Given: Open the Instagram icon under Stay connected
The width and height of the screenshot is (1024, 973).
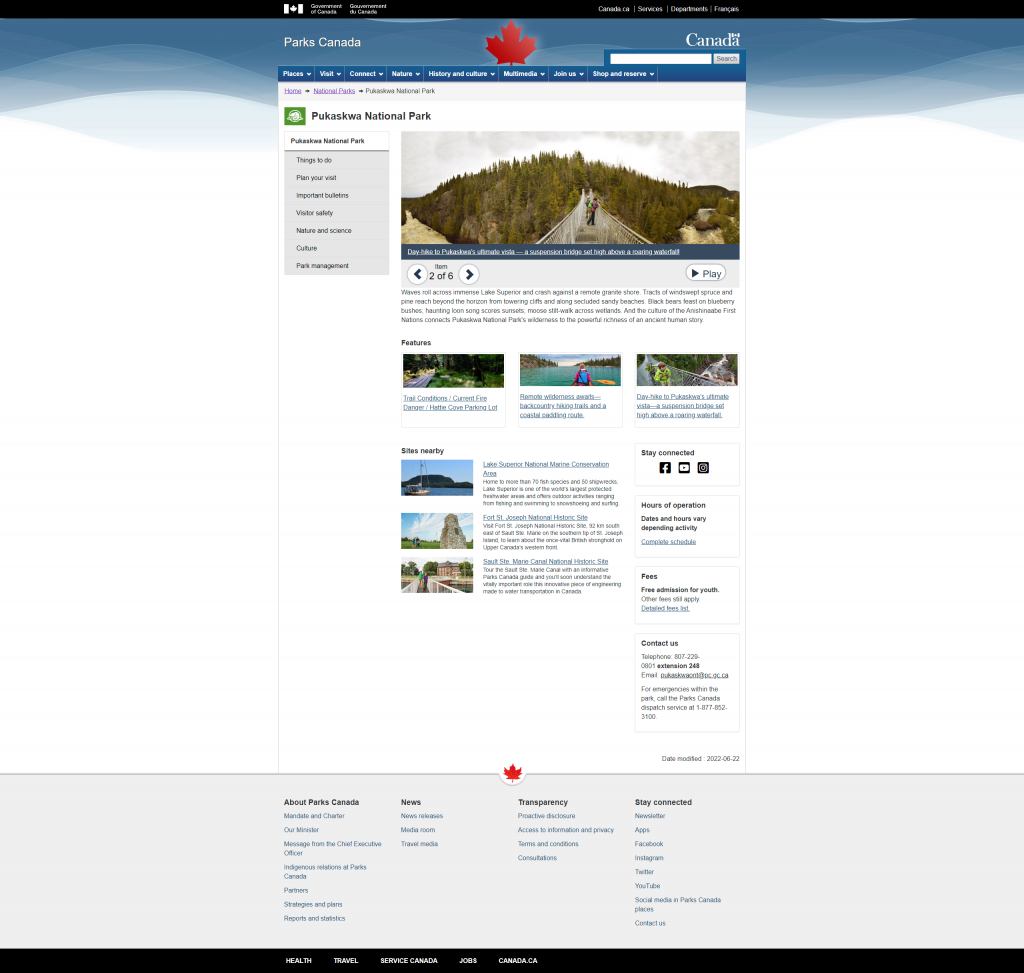Looking at the screenshot, I should (703, 467).
